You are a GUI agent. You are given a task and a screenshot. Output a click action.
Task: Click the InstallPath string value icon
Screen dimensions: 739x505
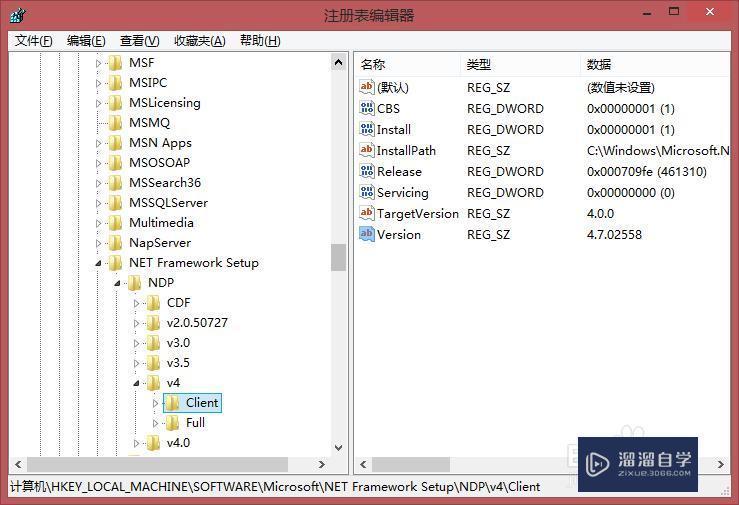[367, 150]
